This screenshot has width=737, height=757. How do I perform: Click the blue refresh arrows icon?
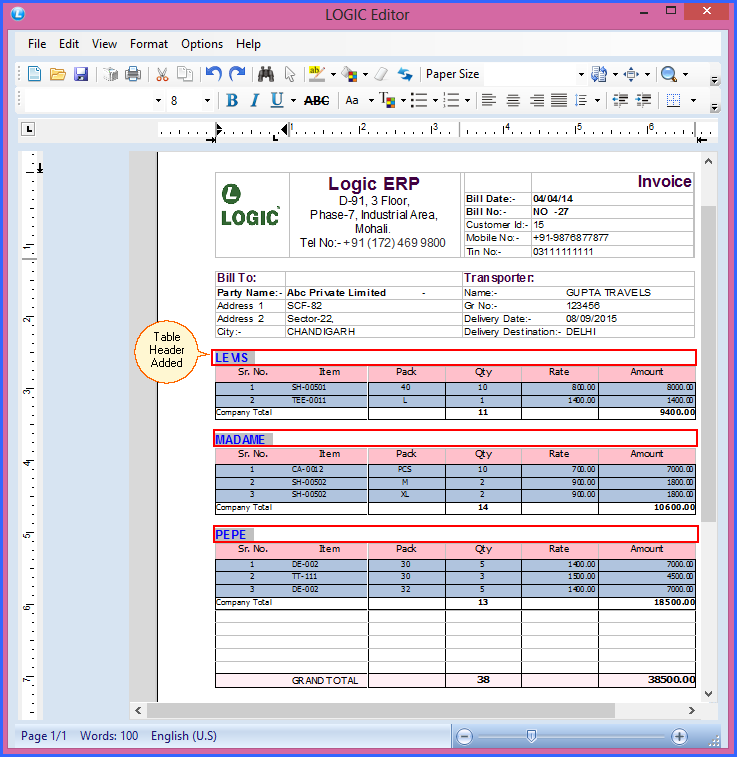405,74
